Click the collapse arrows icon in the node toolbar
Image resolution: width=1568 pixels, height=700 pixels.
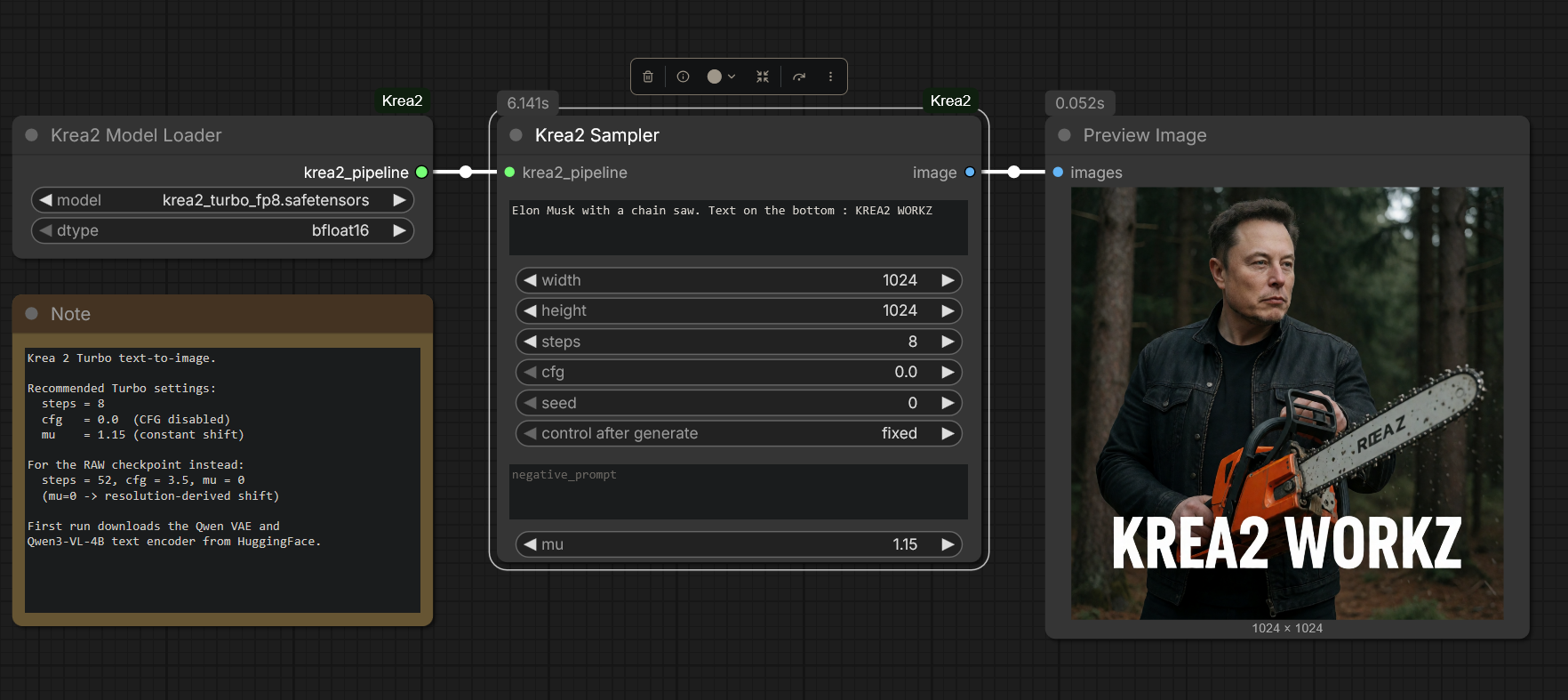[x=763, y=76]
